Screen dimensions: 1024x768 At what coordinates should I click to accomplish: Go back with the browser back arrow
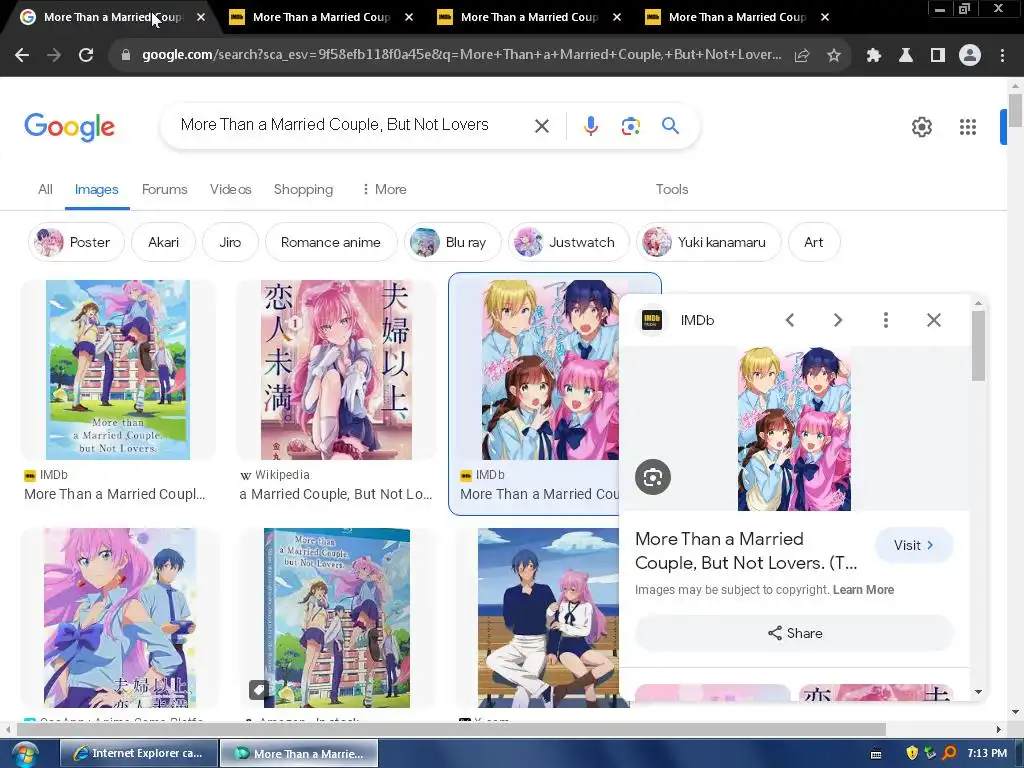click(22, 56)
